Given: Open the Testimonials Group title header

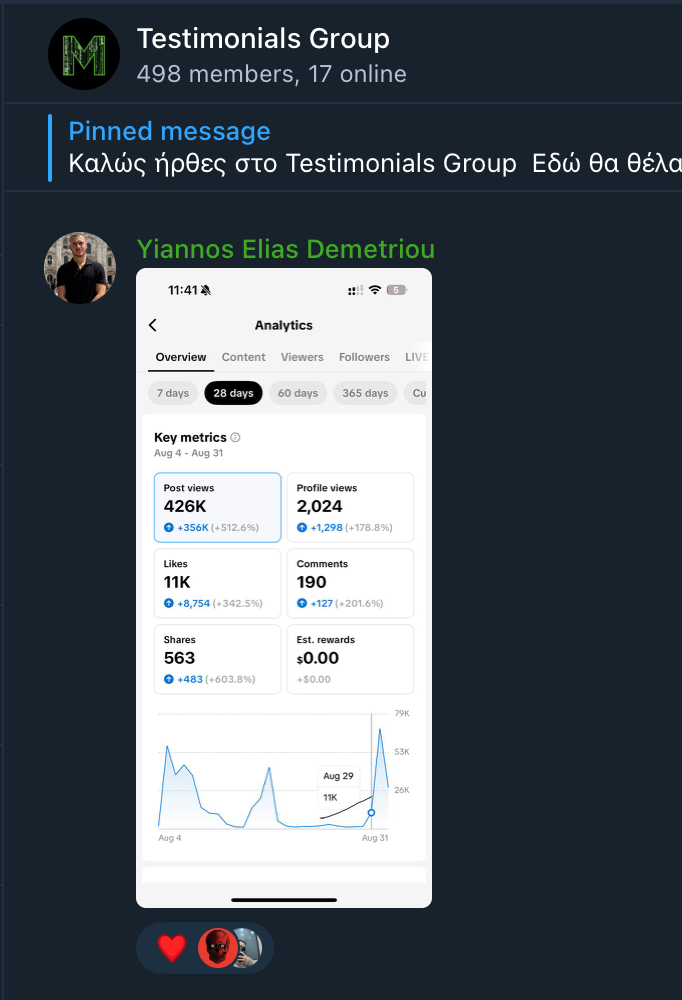Looking at the screenshot, I should click(263, 40).
